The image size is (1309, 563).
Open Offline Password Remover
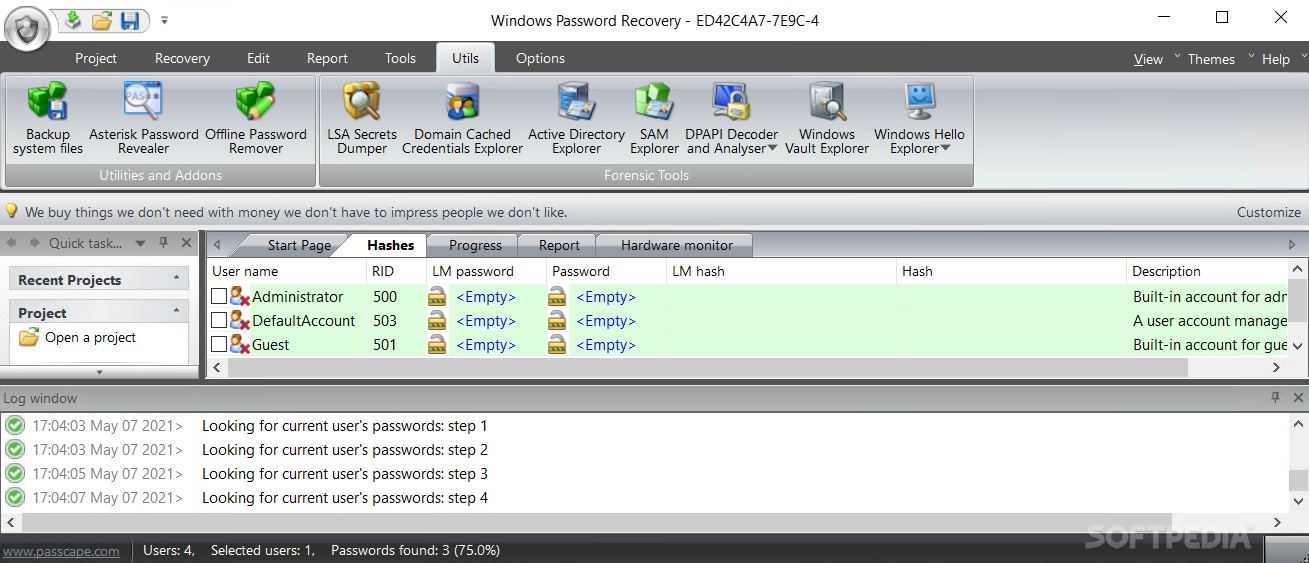pos(256,119)
